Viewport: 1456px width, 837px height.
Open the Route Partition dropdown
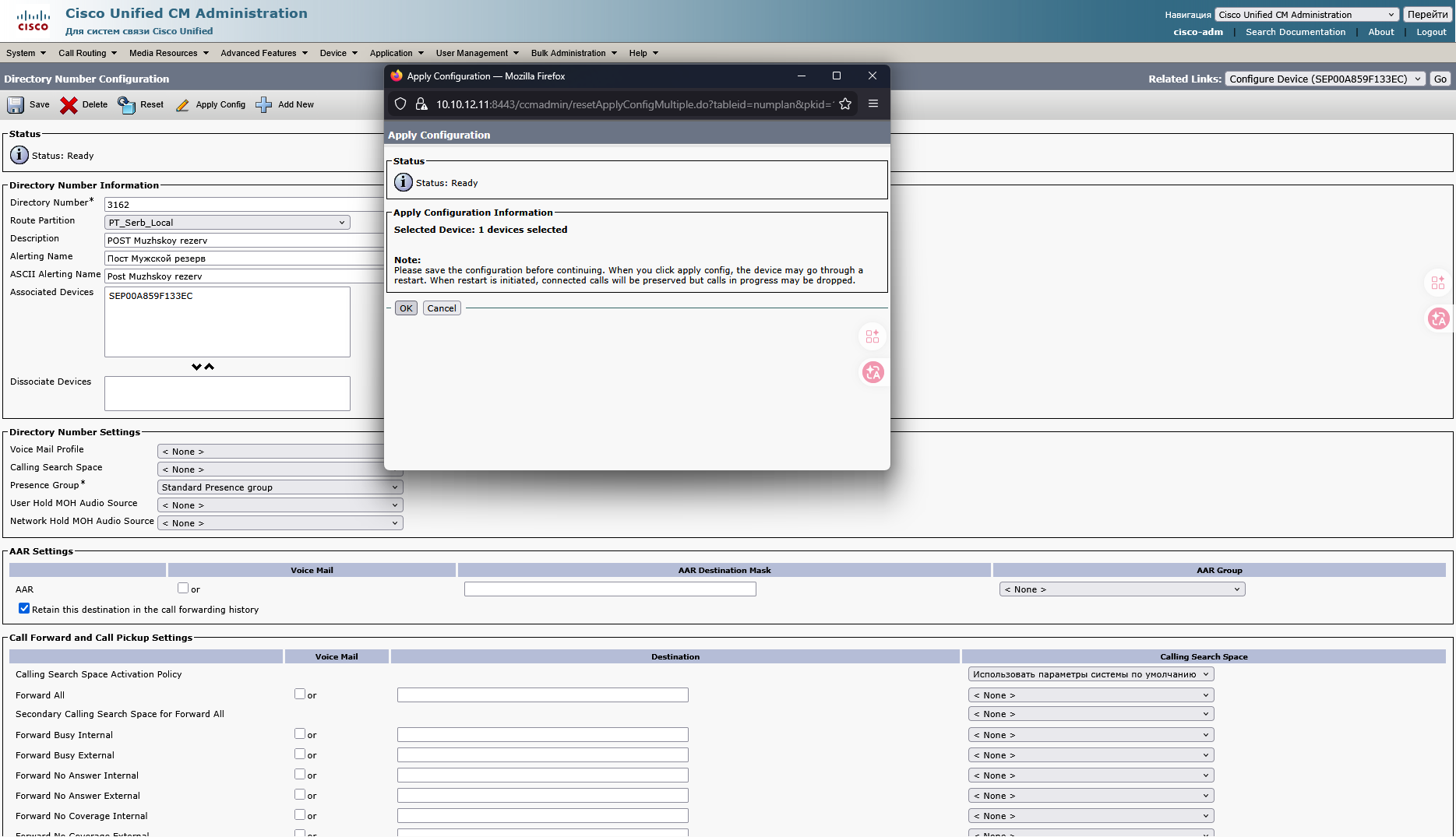[227, 223]
